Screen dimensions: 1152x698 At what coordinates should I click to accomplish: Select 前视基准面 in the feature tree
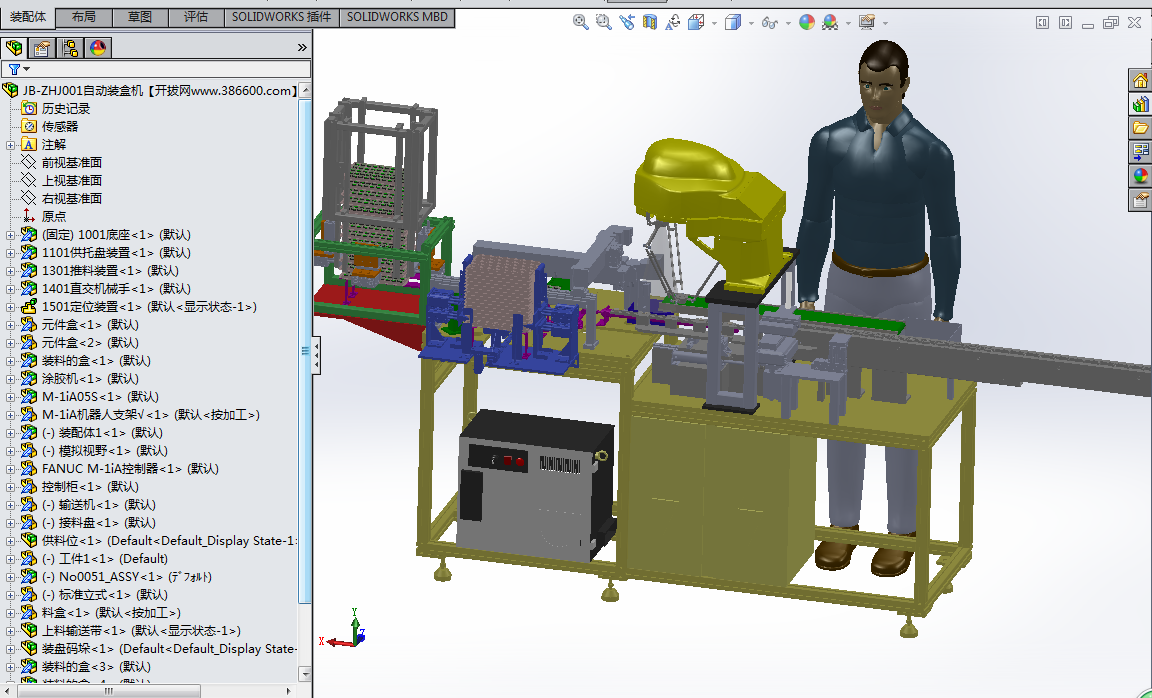71,163
